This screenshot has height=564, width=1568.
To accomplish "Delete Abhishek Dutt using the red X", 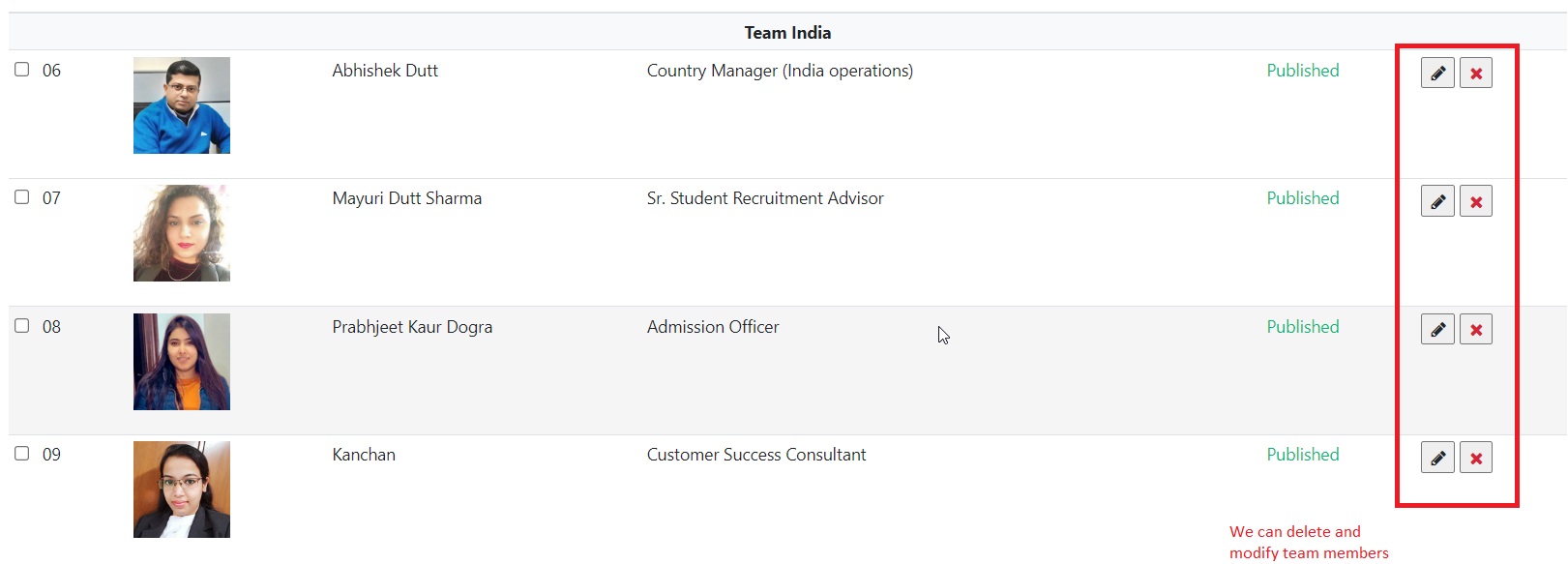I will pos(1476,73).
